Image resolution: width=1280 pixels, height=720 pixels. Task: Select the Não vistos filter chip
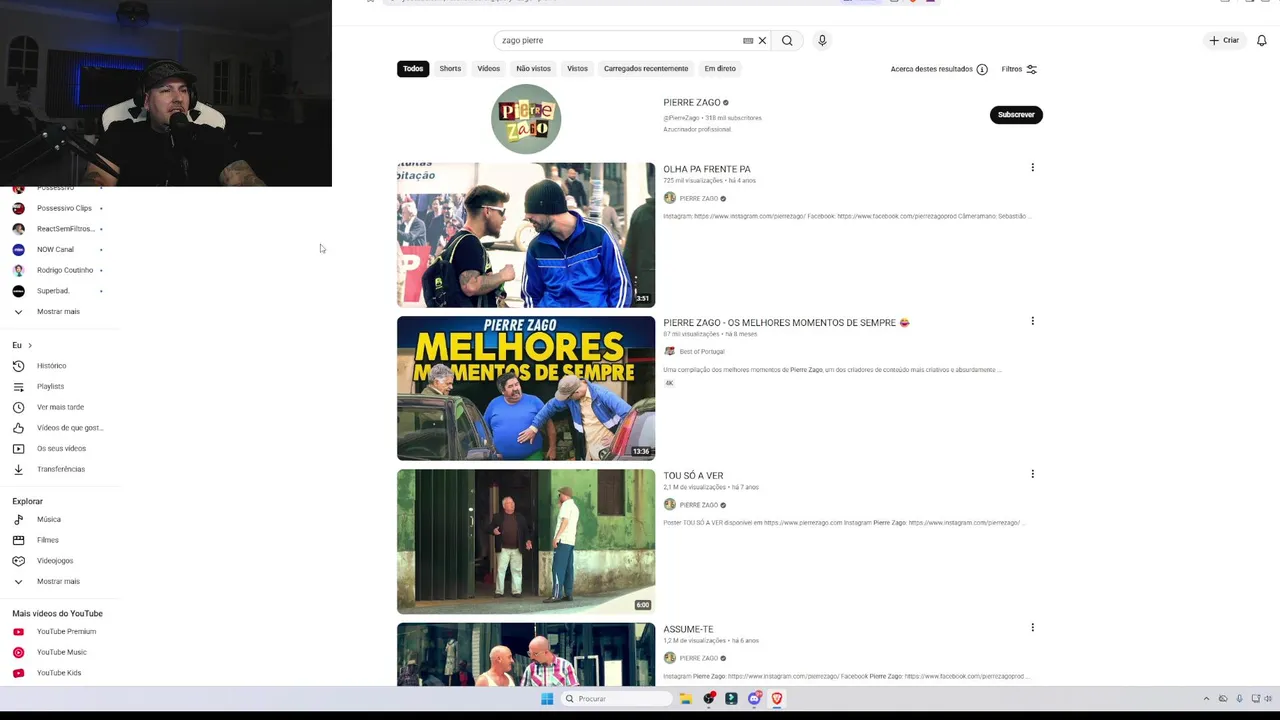coord(534,69)
